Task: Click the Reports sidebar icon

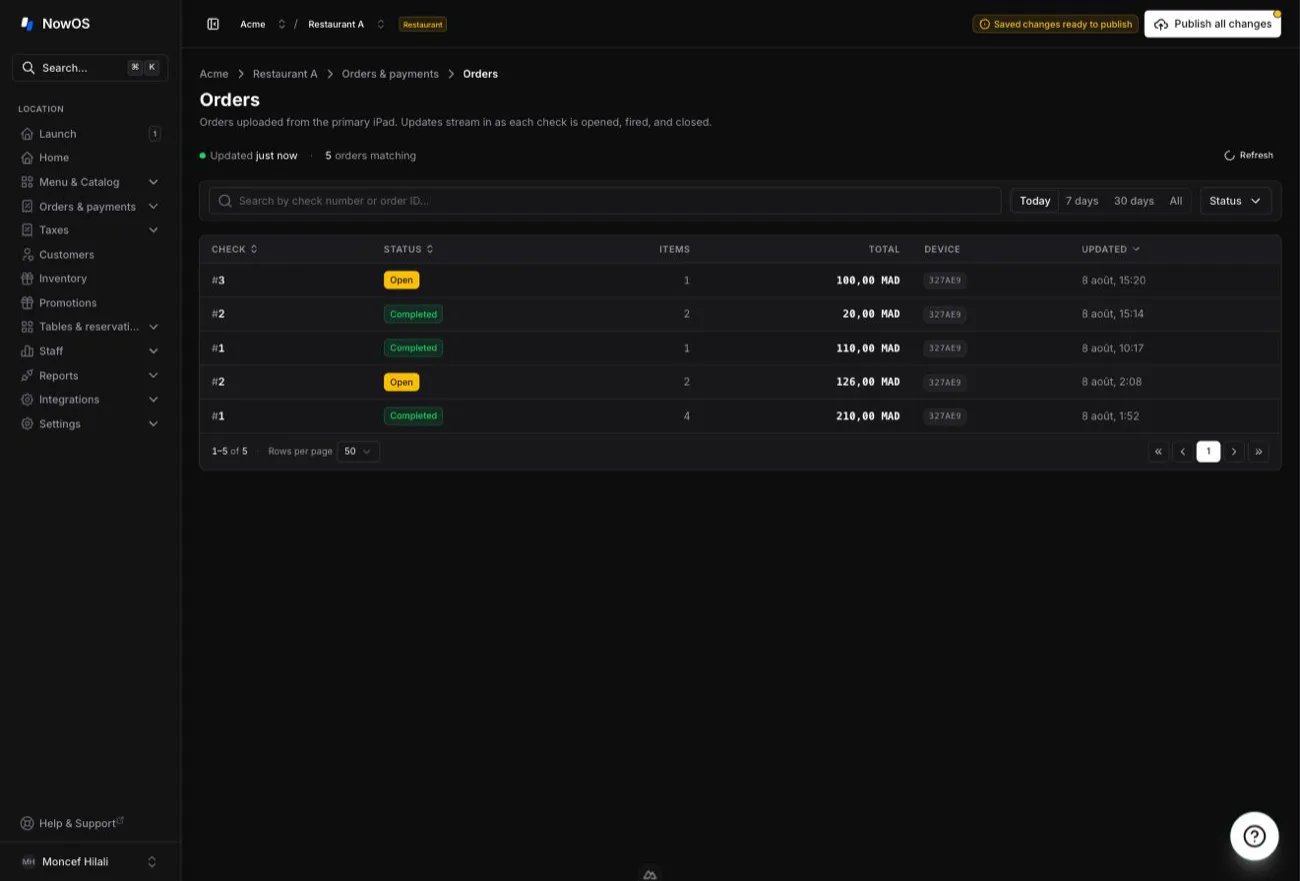Action: point(27,375)
